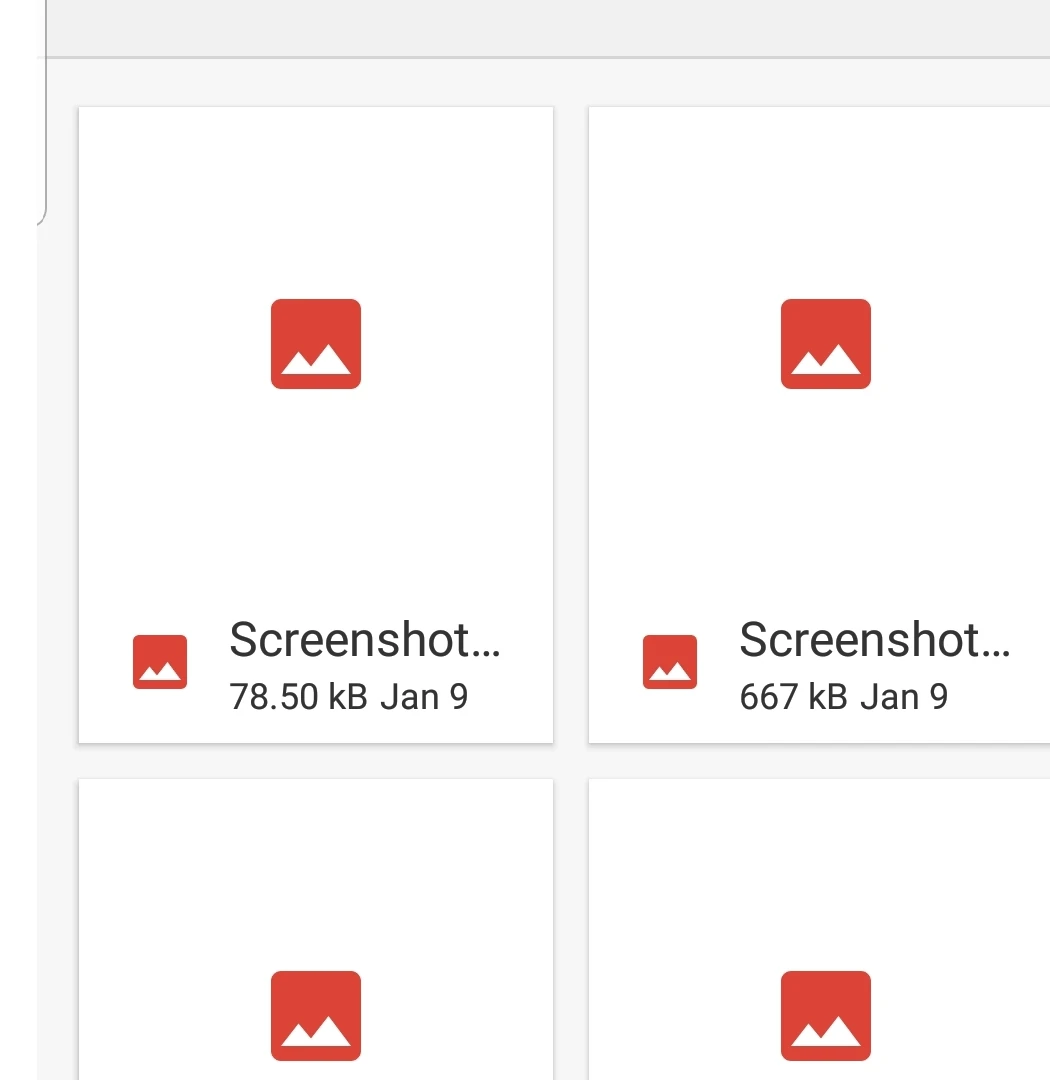Select empty preview area above 78.50 kB card icon

[315, 200]
